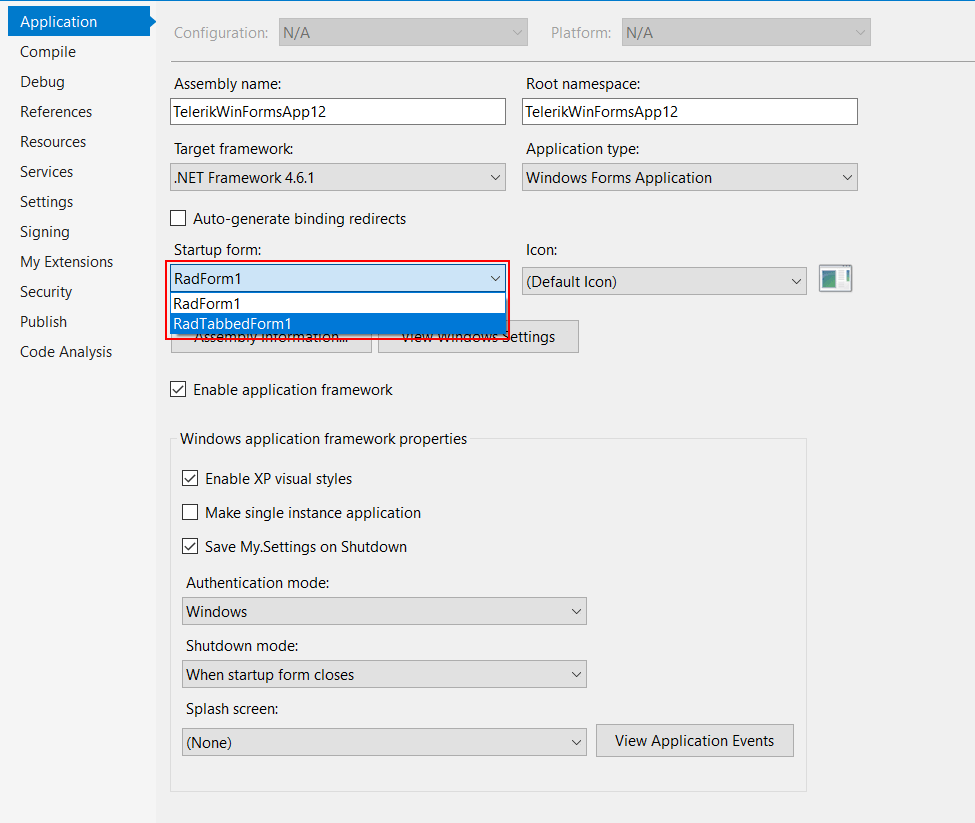The image size is (975, 823).
Task: Open the References settings page
Action: tap(55, 111)
